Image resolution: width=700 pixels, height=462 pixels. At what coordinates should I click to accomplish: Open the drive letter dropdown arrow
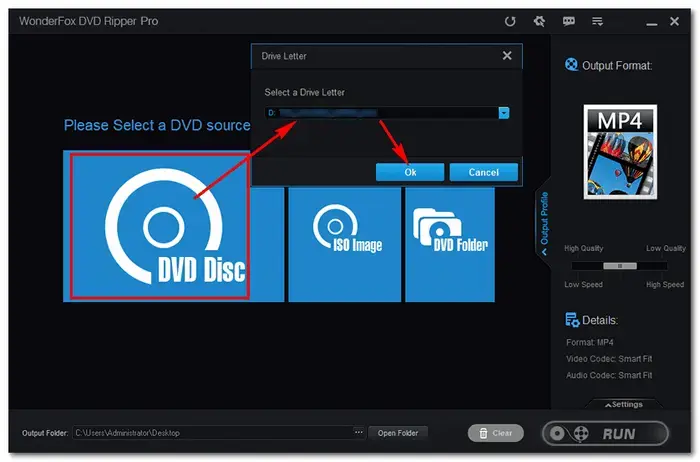pyautogui.click(x=504, y=113)
